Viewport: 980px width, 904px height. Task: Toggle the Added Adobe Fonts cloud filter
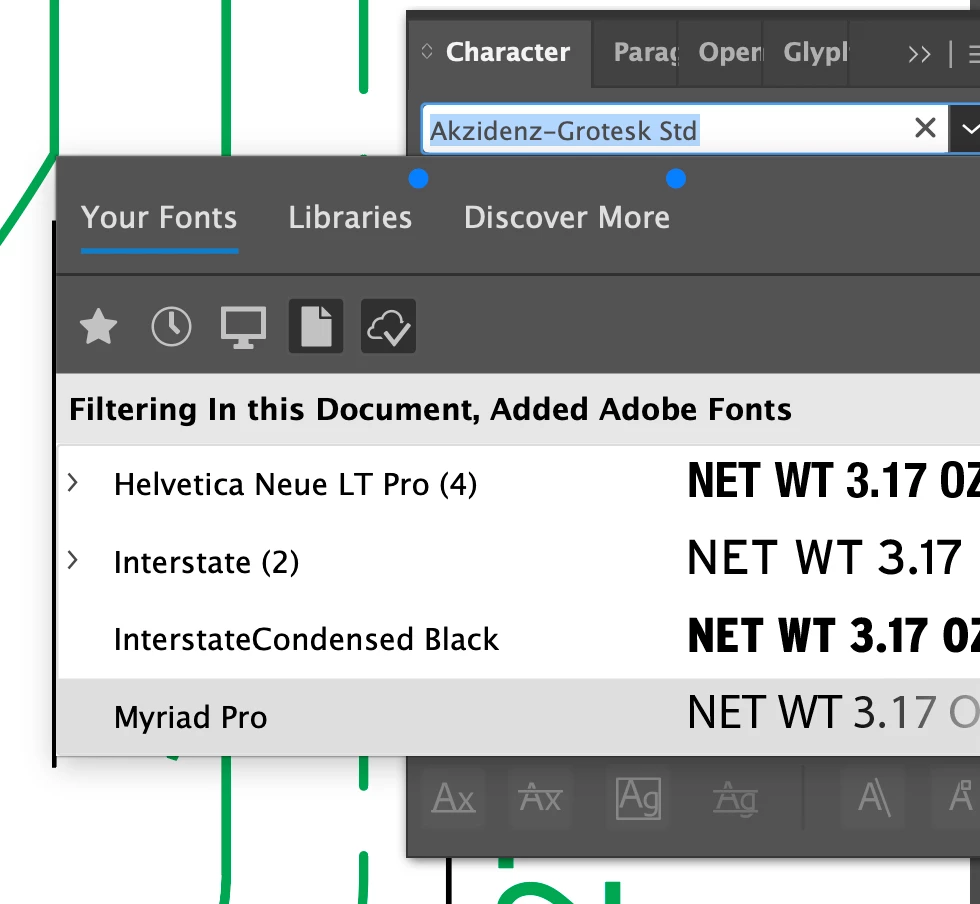pyautogui.click(x=388, y=326)
